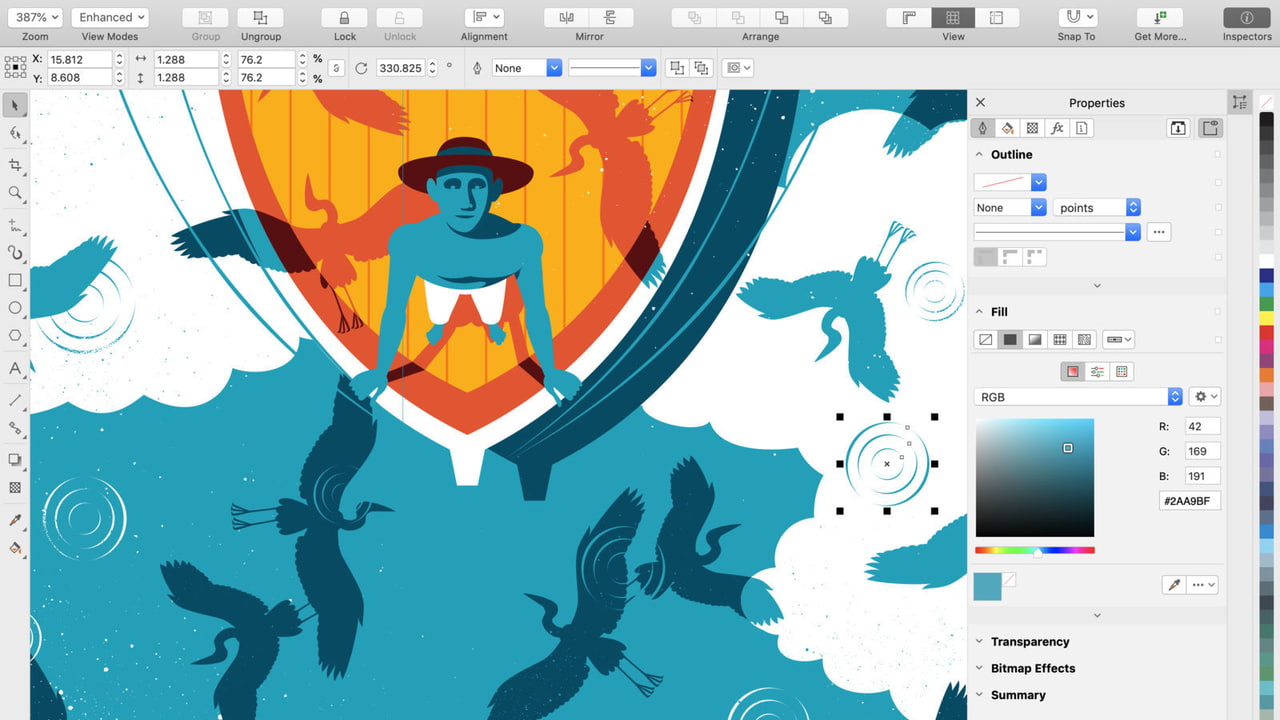Open the effects (fx) properties tab

tap(1057, 128)
